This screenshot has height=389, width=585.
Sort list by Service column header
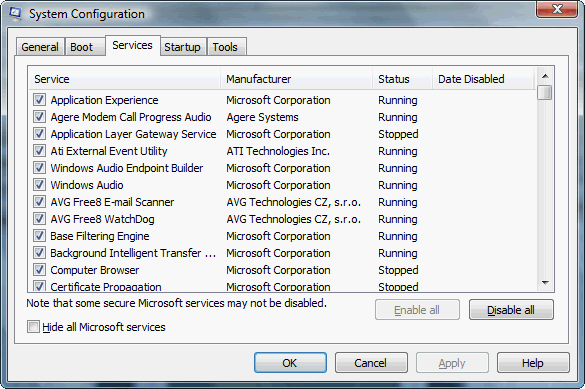pos(124,79)
